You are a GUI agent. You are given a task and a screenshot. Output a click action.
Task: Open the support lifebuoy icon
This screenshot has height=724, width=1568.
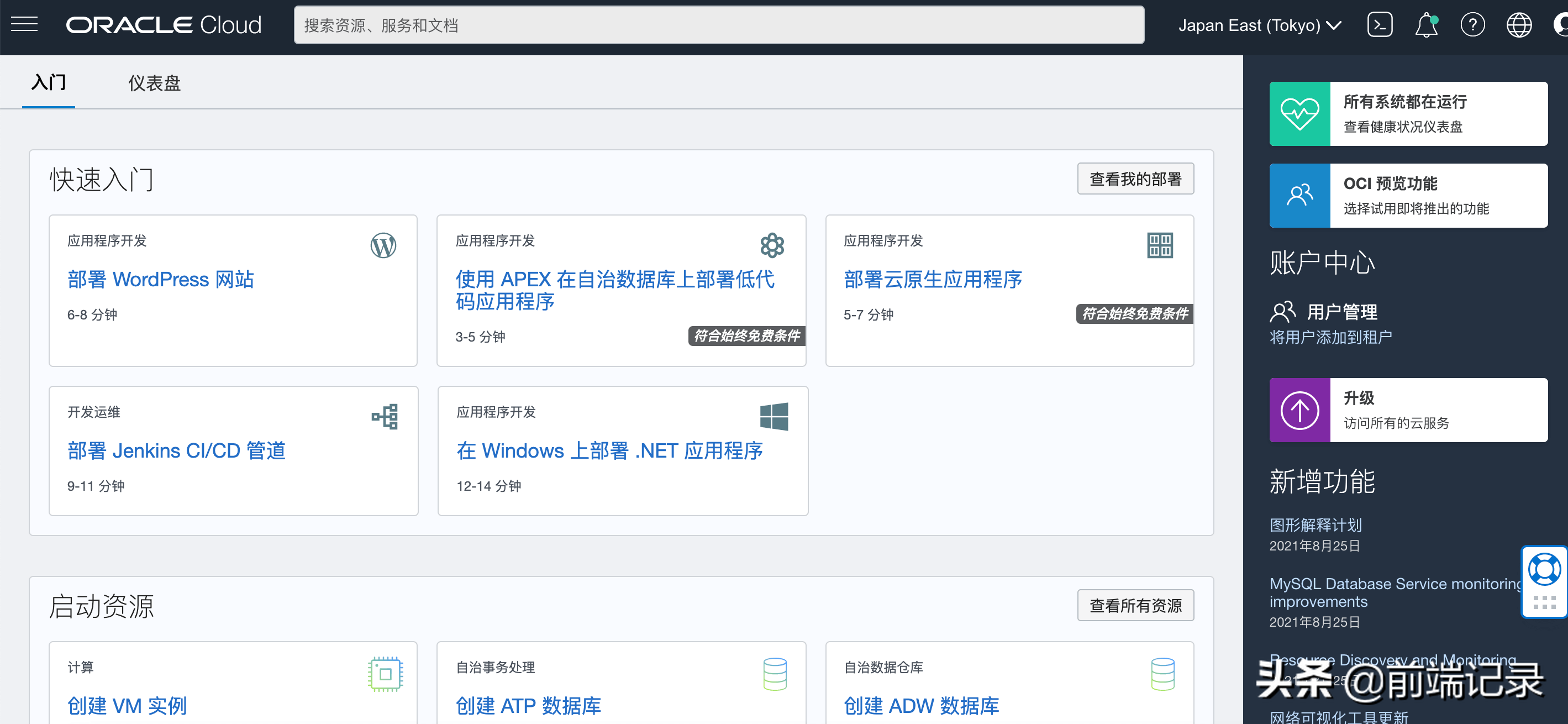coord(1544,569)
